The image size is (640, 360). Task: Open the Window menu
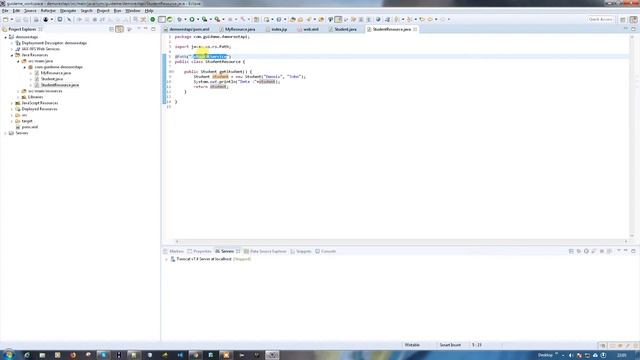tap(133, 11)
